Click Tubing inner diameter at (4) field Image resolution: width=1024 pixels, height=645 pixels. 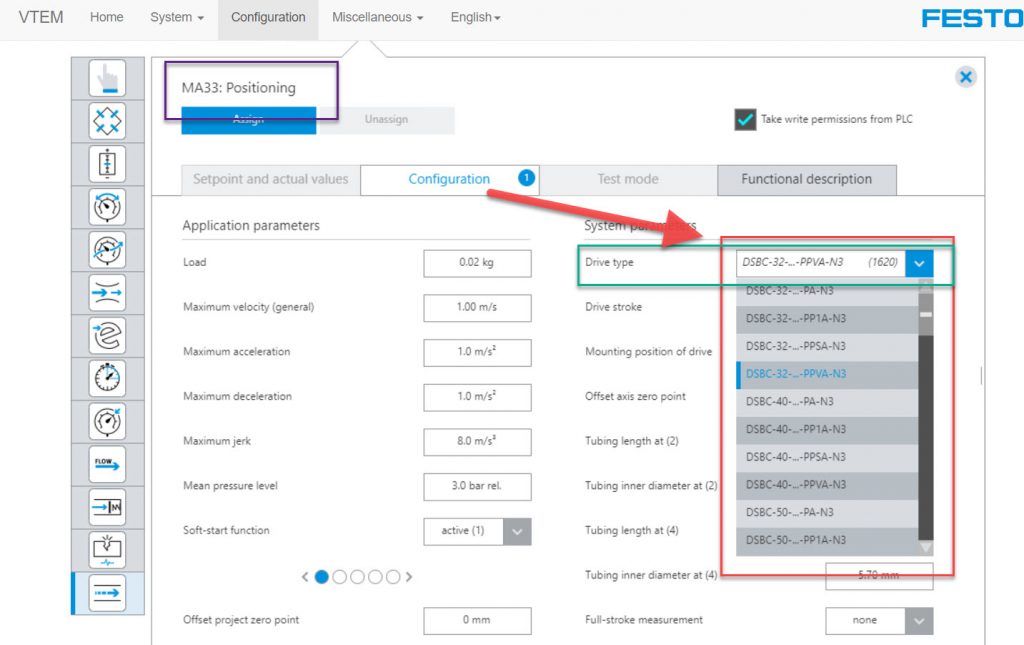click(x=879, y=576)
